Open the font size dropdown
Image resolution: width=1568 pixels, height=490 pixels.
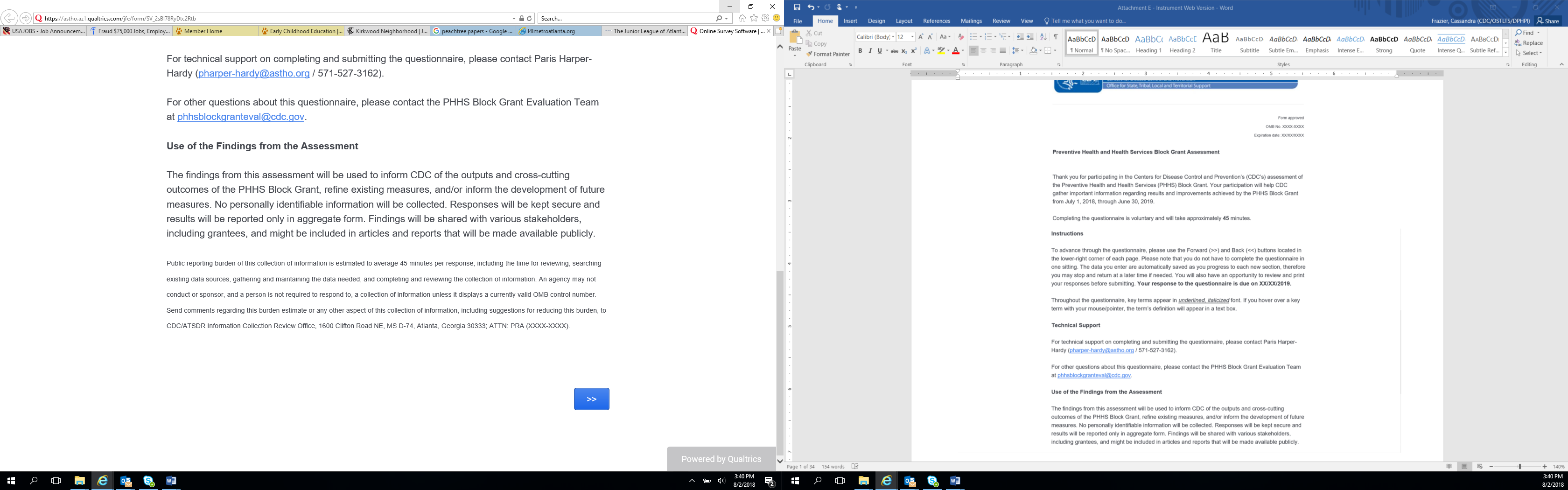click(x=912, y=37)
